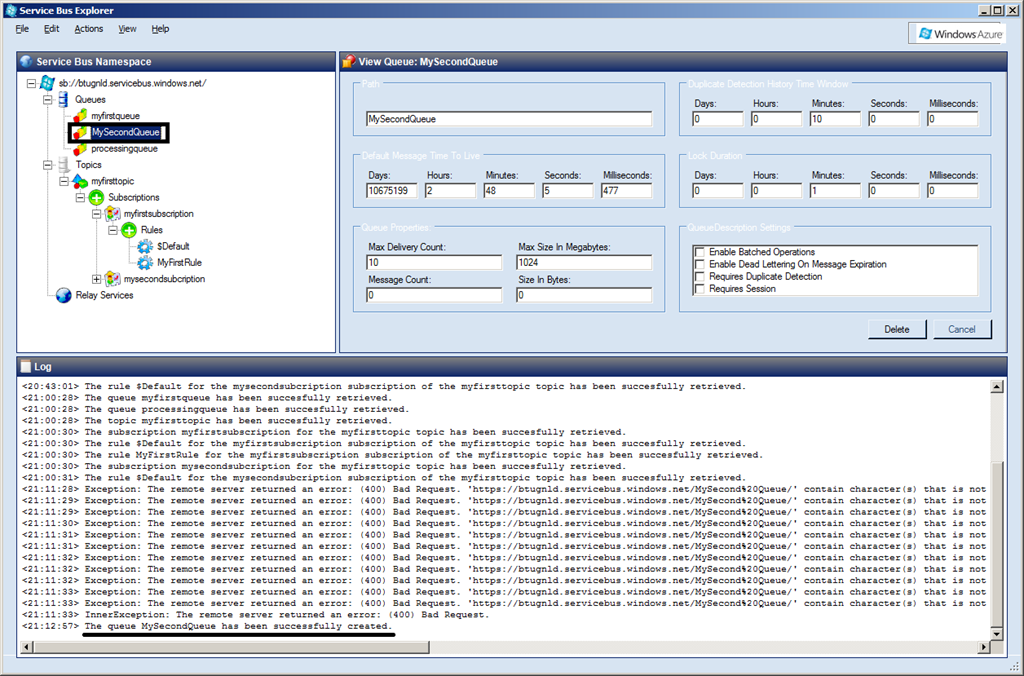Click the Relay Services globe icon
The width and height of the screenshot is (1024, 676).
click(x=63, y=295)
